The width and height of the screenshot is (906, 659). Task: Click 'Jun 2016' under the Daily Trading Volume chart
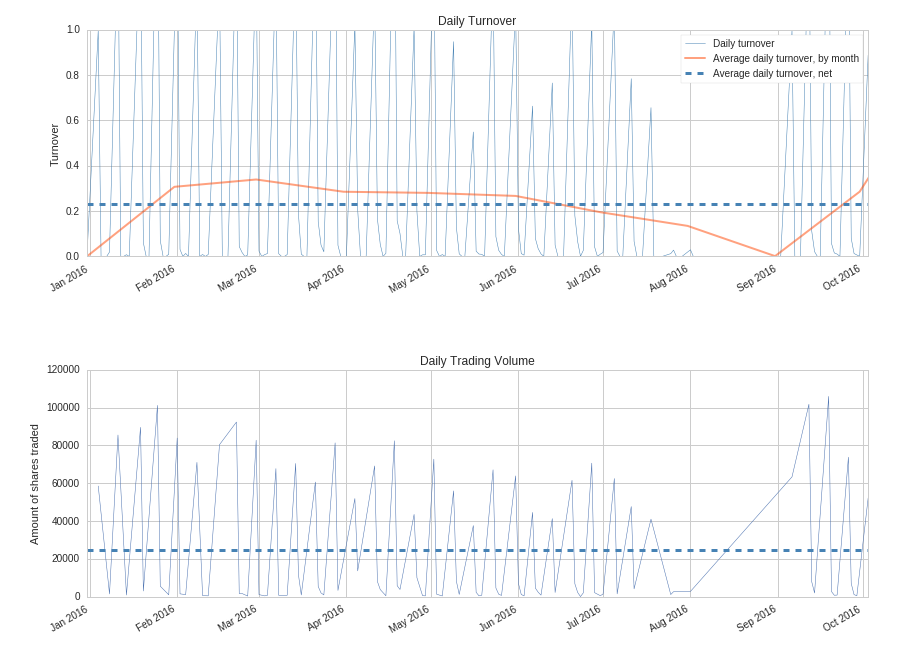pos(497,619)
